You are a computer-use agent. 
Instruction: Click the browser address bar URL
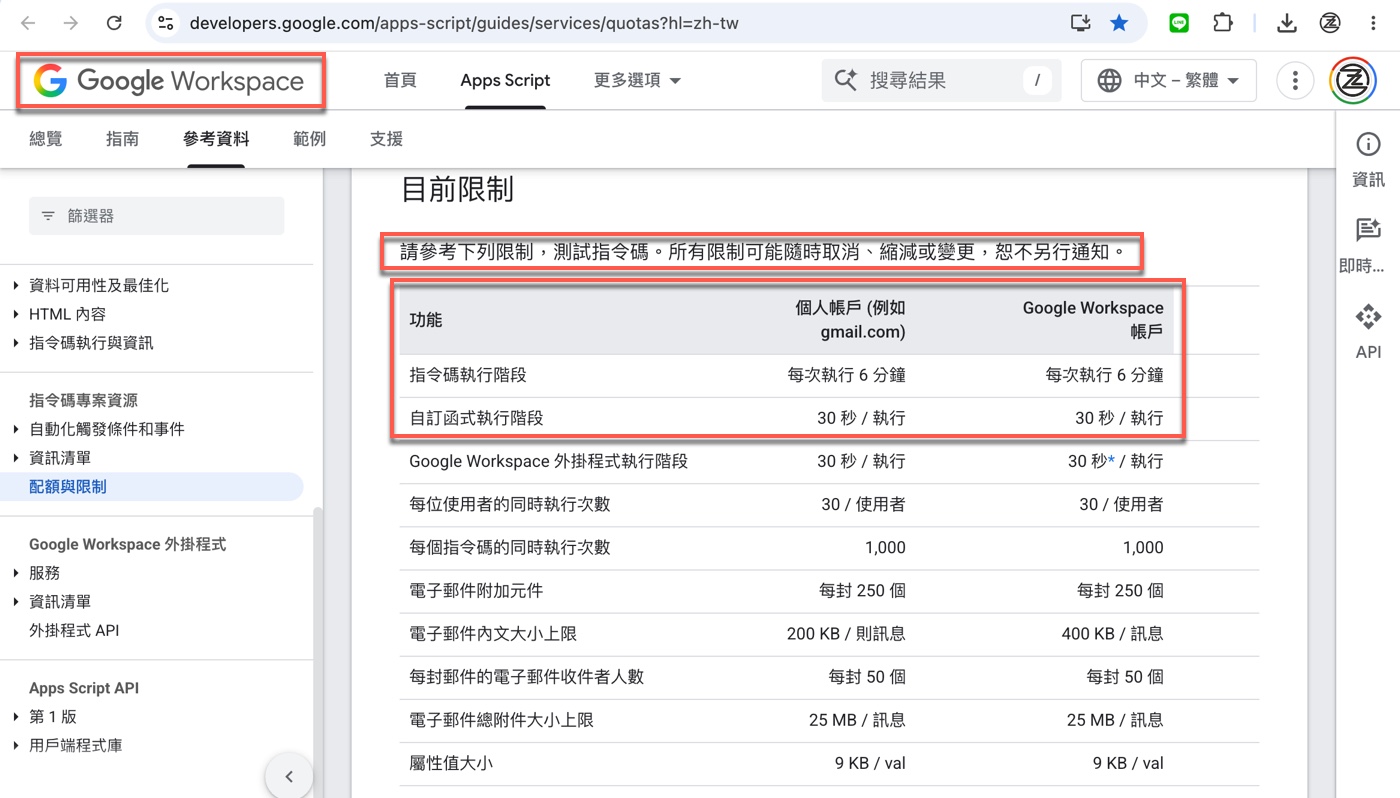464,22
